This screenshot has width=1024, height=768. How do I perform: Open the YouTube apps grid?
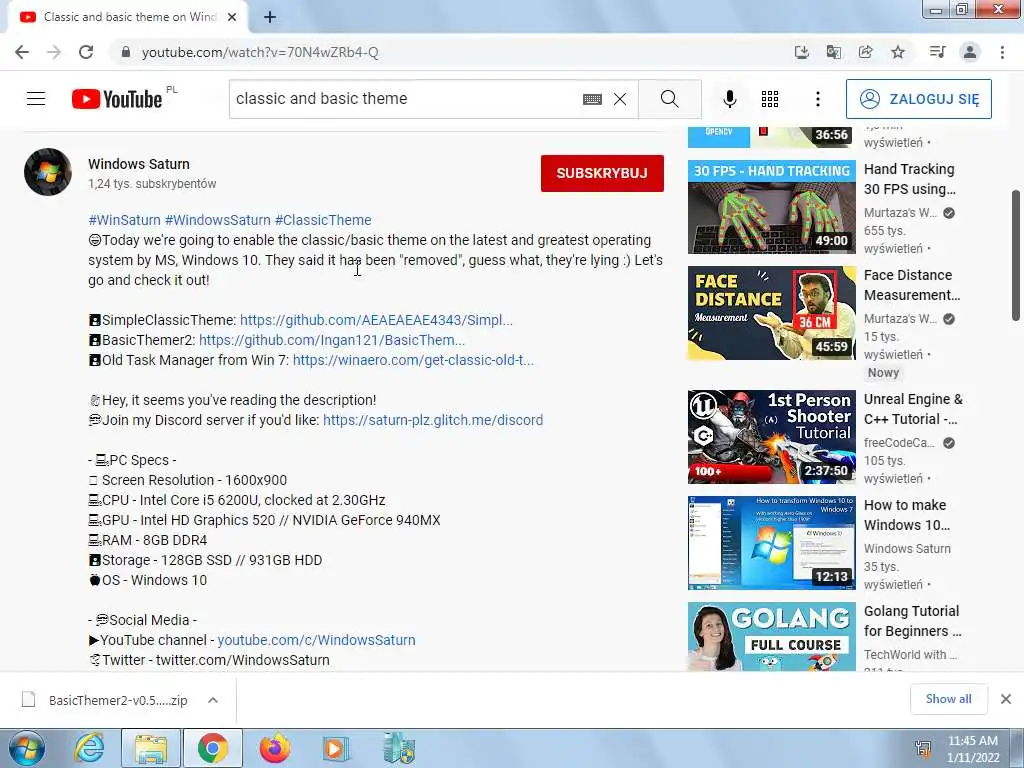[x=770, y=99]
